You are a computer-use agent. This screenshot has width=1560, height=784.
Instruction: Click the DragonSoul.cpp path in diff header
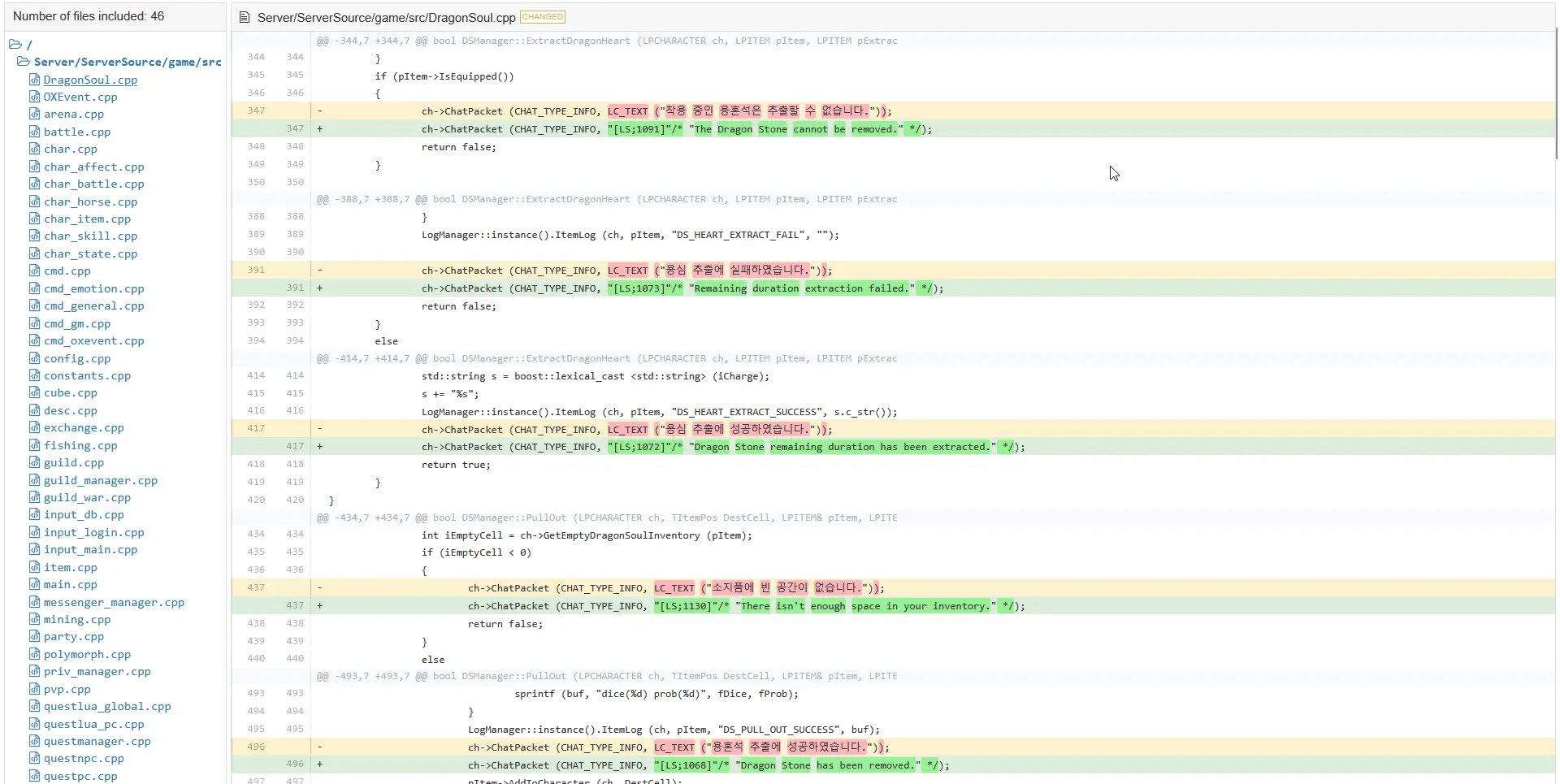pos(386,18)
